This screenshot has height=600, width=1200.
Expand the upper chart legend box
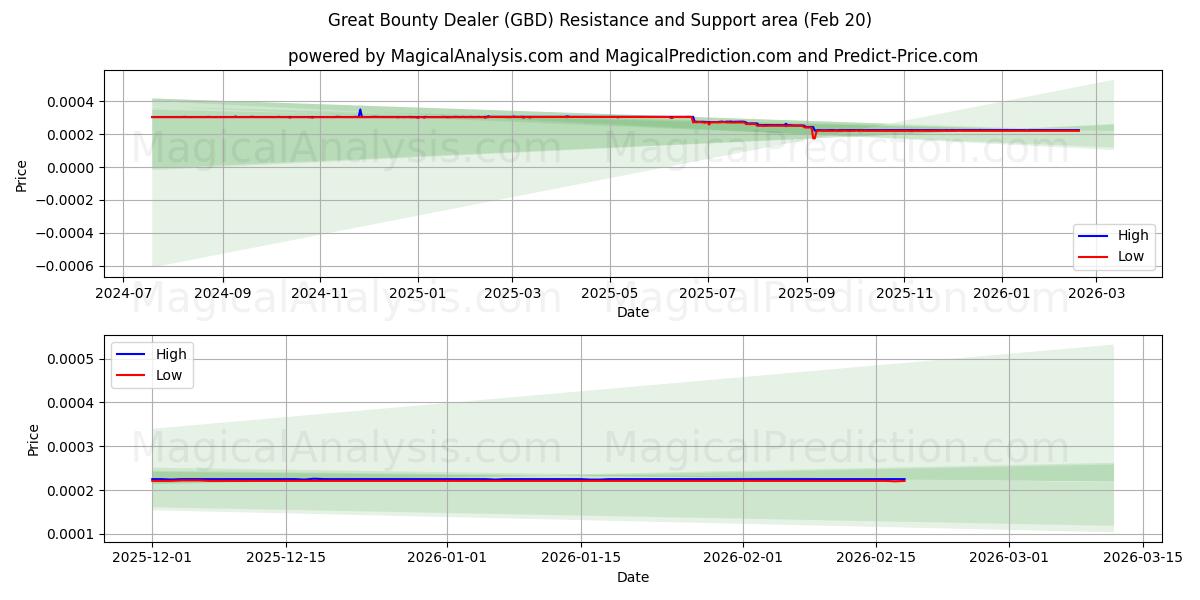pos(1114,246)
